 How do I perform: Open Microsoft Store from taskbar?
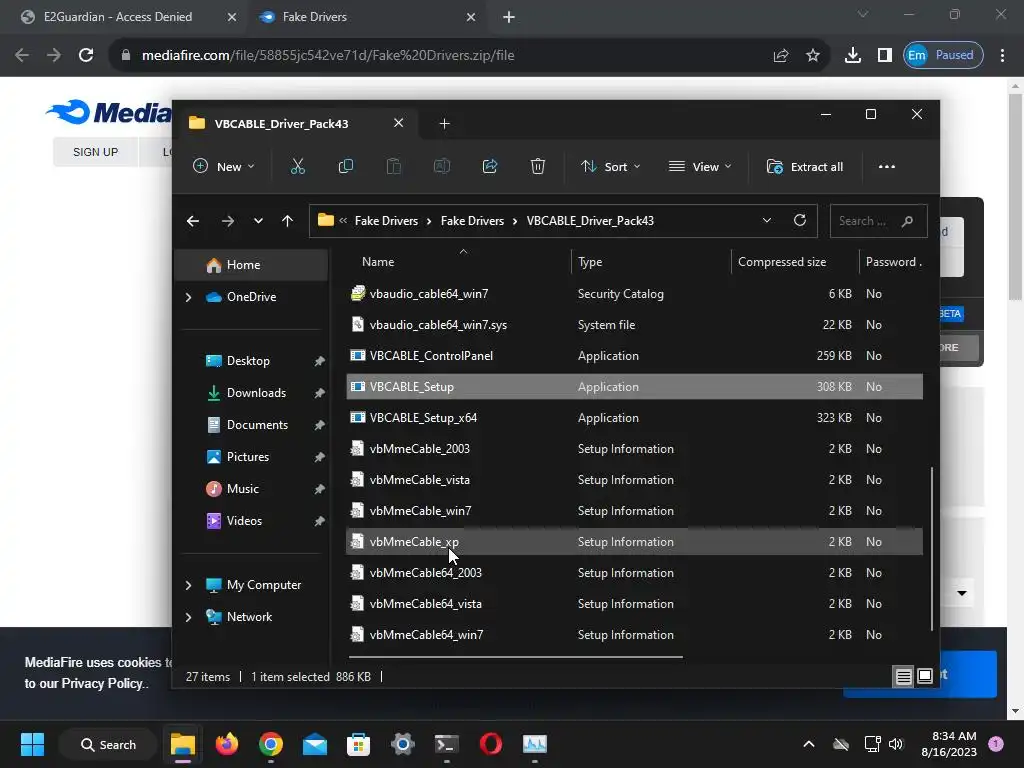pyautogui.click(x=358, y=744)
